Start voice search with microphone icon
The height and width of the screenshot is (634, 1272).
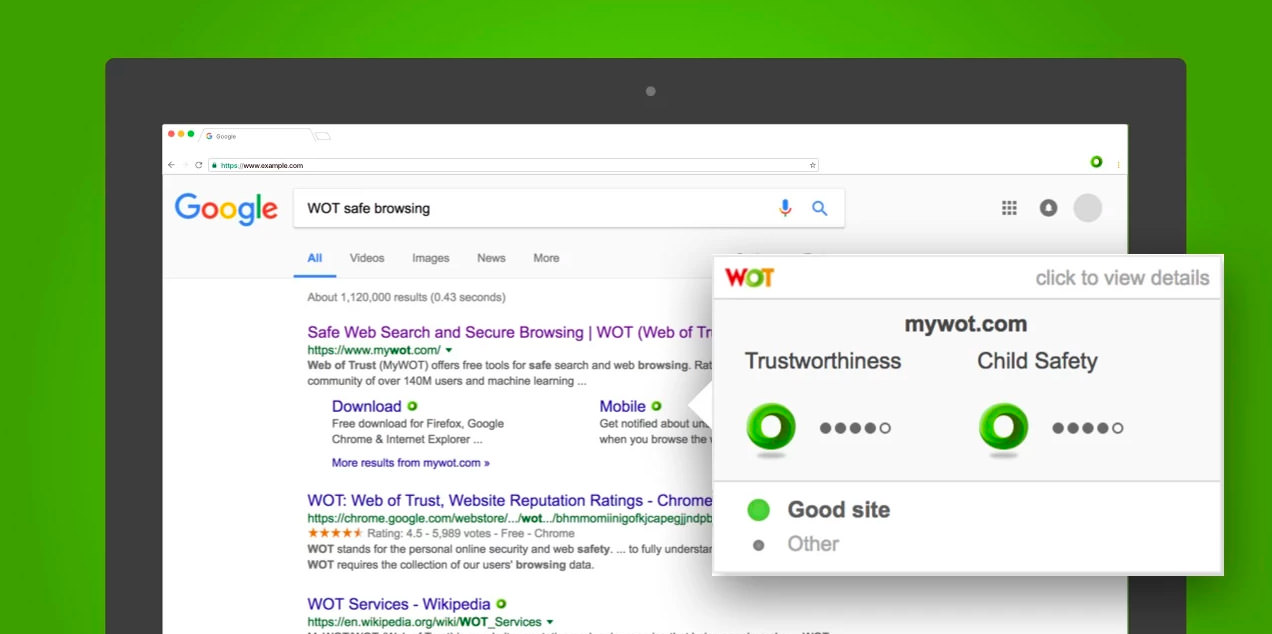(785, 208)
